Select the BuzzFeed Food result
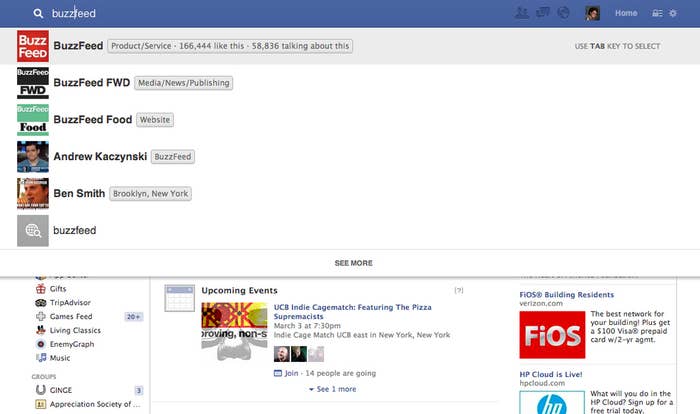 pyautogui.click(x=350, y=120)
